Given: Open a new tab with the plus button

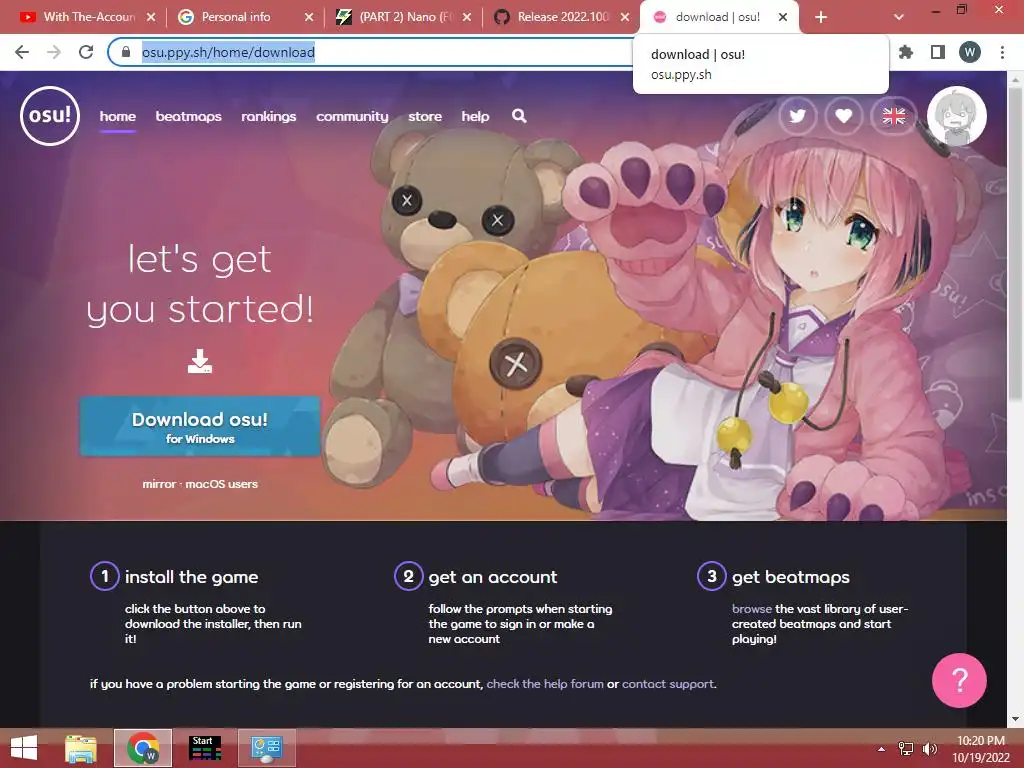Looking at the screenshot, I should coord(821,17).
